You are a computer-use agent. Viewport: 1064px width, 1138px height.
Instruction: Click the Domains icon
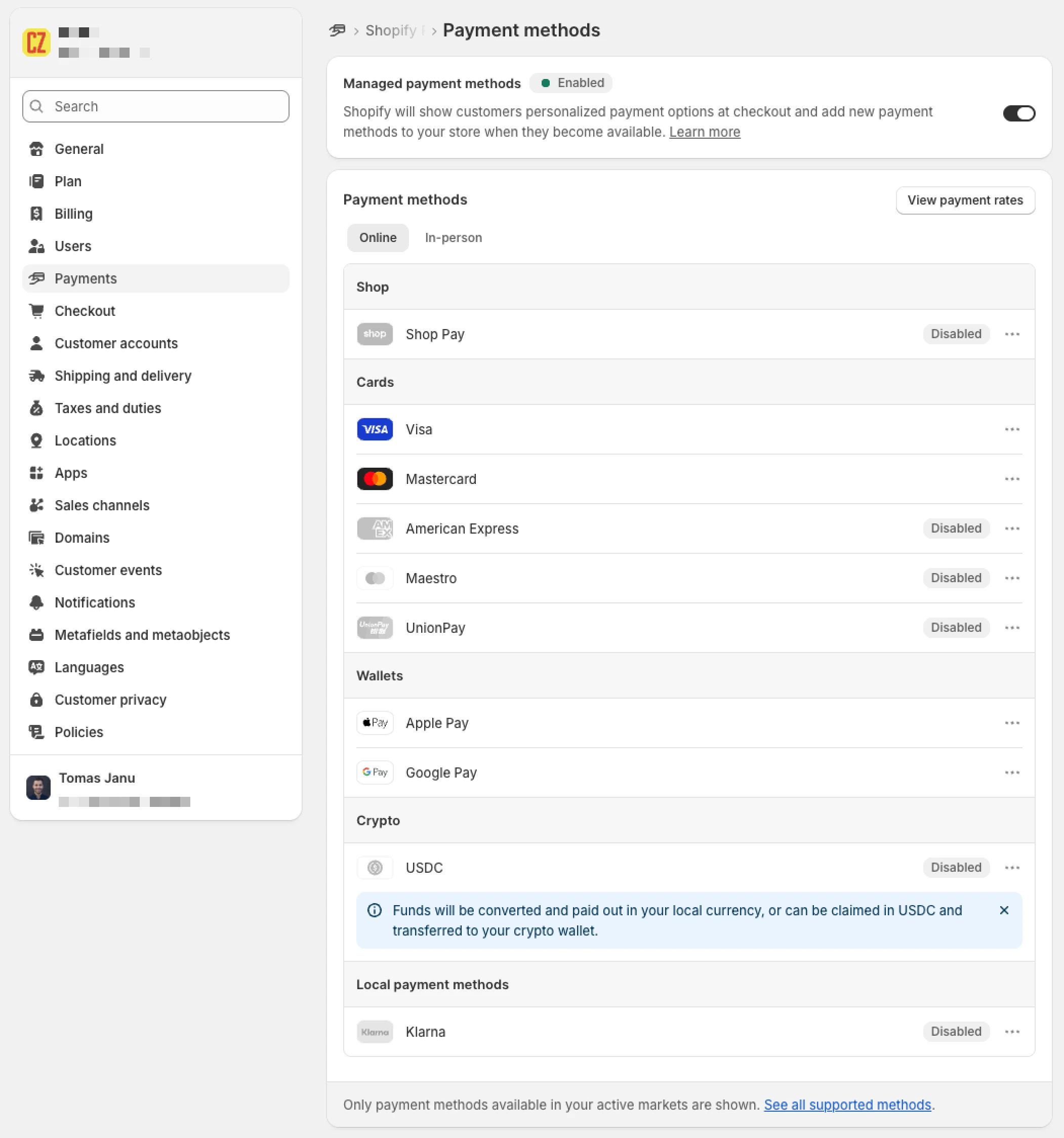pos(36,538)
